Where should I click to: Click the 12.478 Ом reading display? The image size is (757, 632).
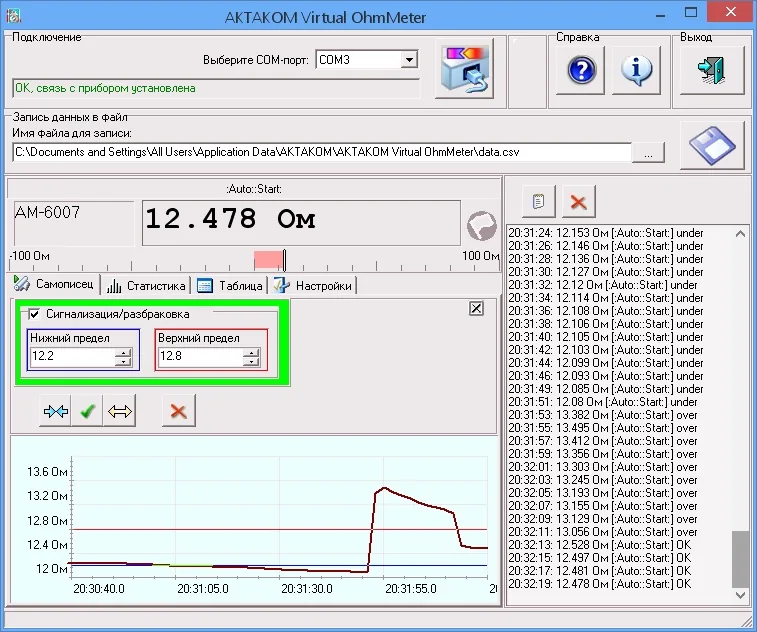(301, 223)
